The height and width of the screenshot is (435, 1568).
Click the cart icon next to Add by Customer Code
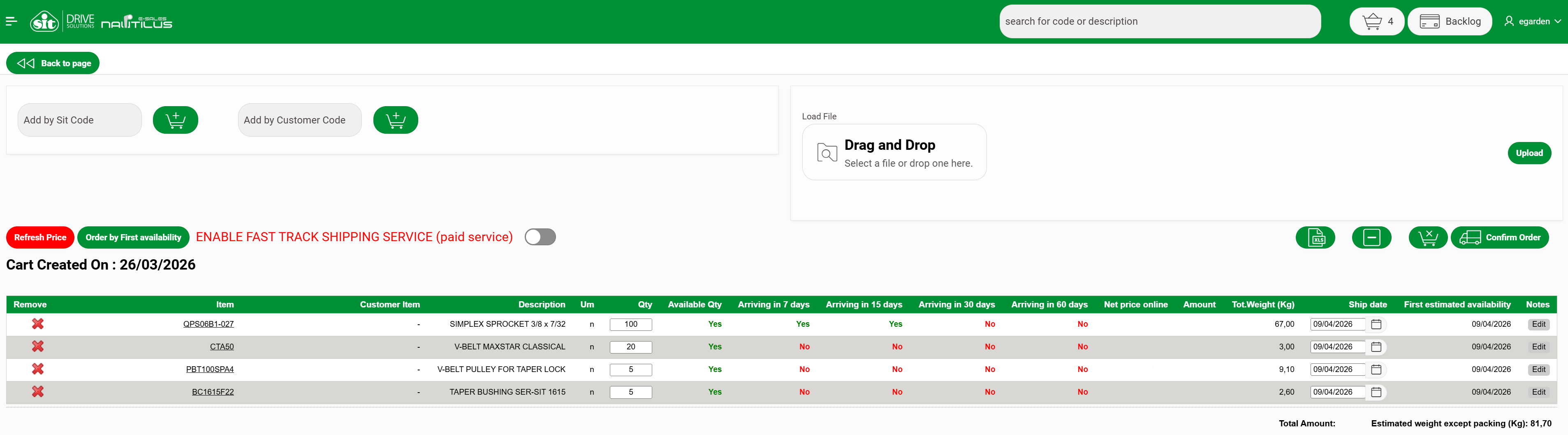pyautogui.click(x=395, y=120)
